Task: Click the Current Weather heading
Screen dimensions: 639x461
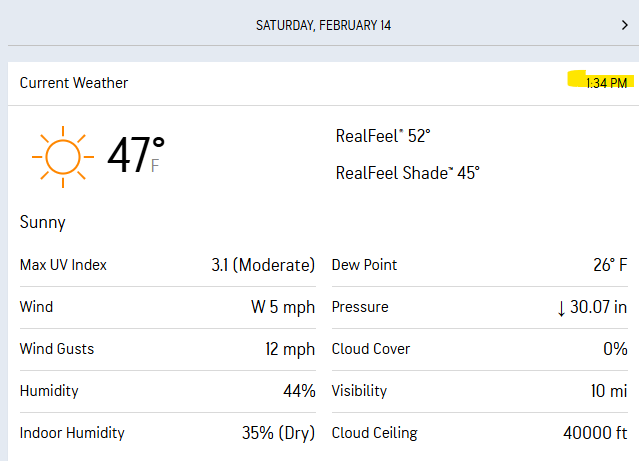Action: coord(74,83)
